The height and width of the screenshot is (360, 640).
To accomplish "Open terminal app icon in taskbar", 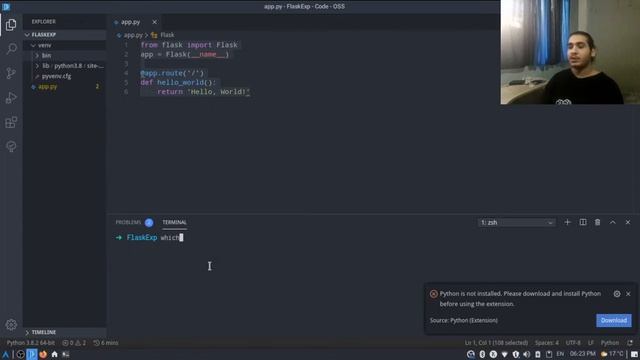I will (66, 354).
